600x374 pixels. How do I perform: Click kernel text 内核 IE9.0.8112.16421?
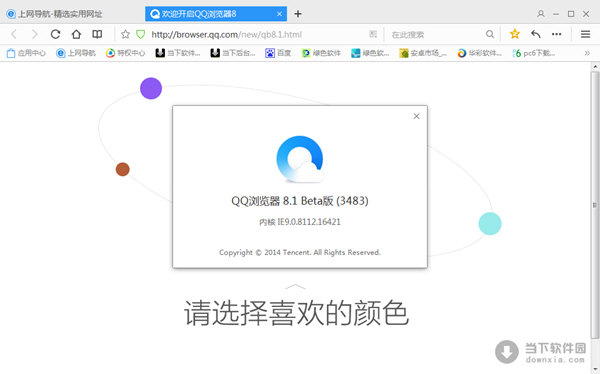point(300,222)
